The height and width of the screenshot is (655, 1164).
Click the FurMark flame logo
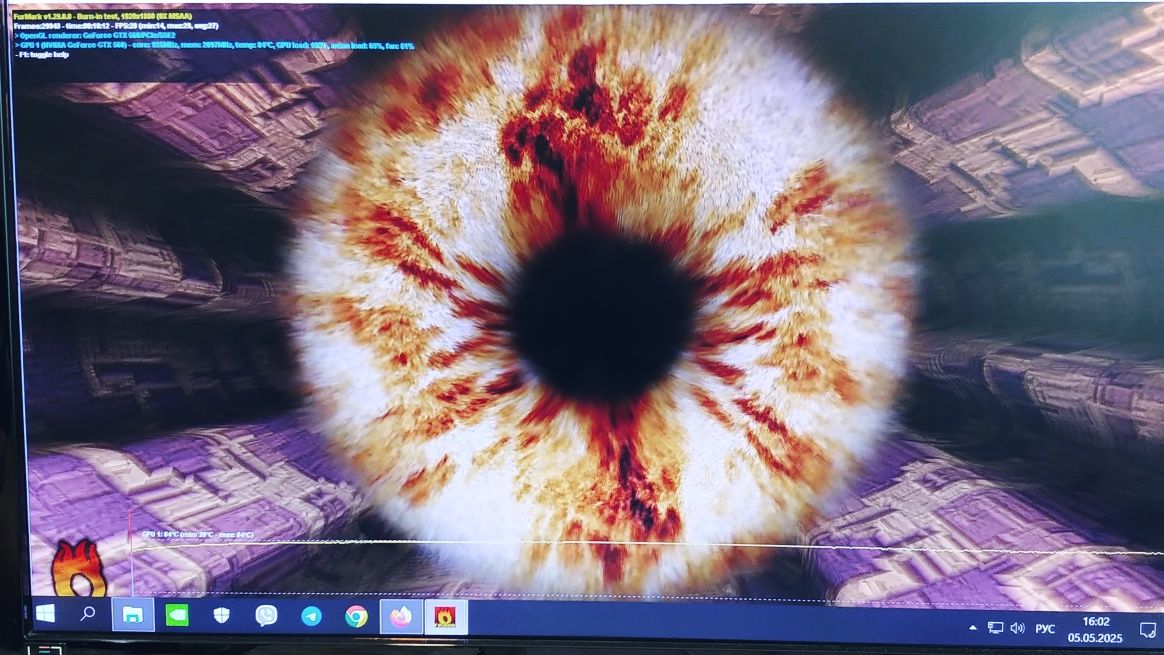(x=78, y=568)
